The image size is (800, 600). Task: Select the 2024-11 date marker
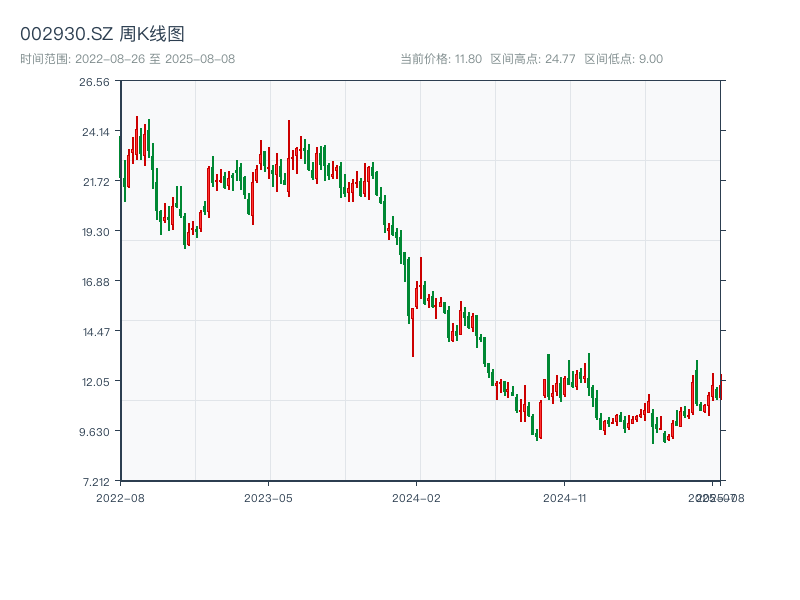(x=564, y=497)
